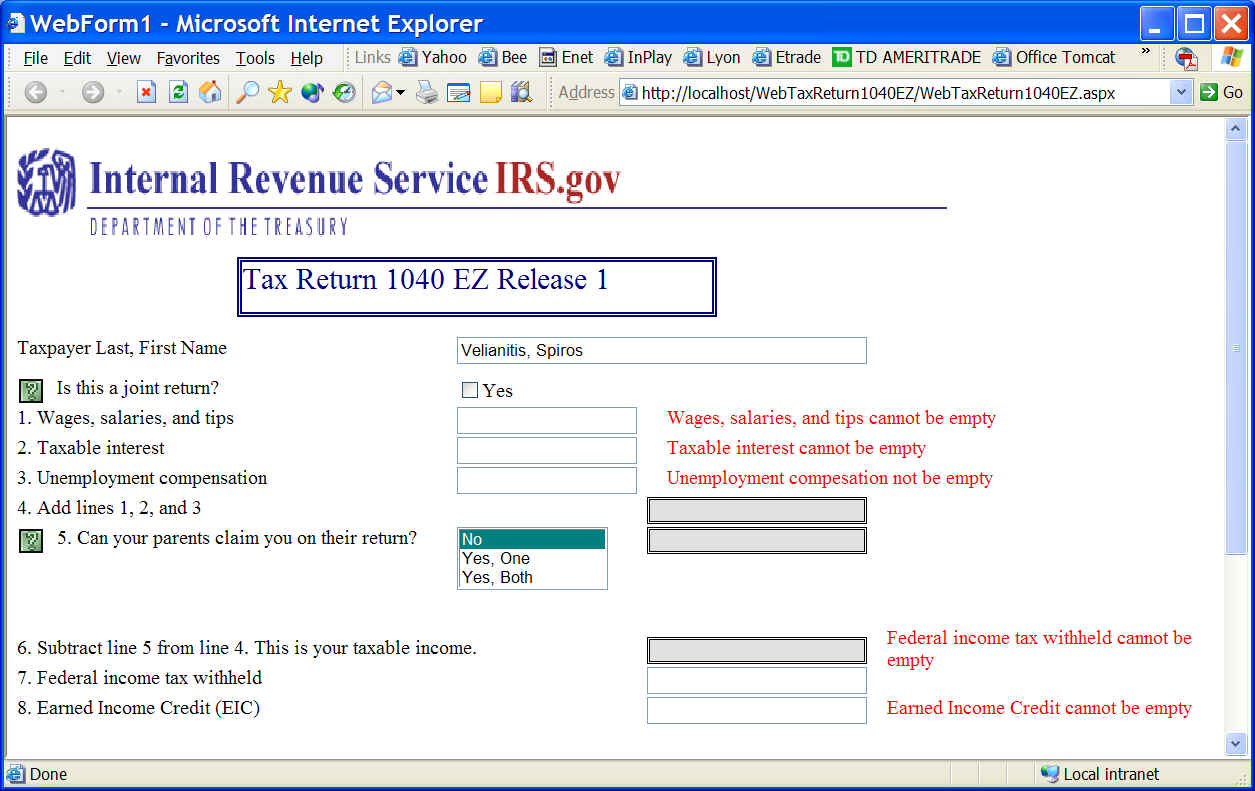Click the Yahoo link icon in Links bar
The image size is (1255, 791).
click(x=408, y=57)
